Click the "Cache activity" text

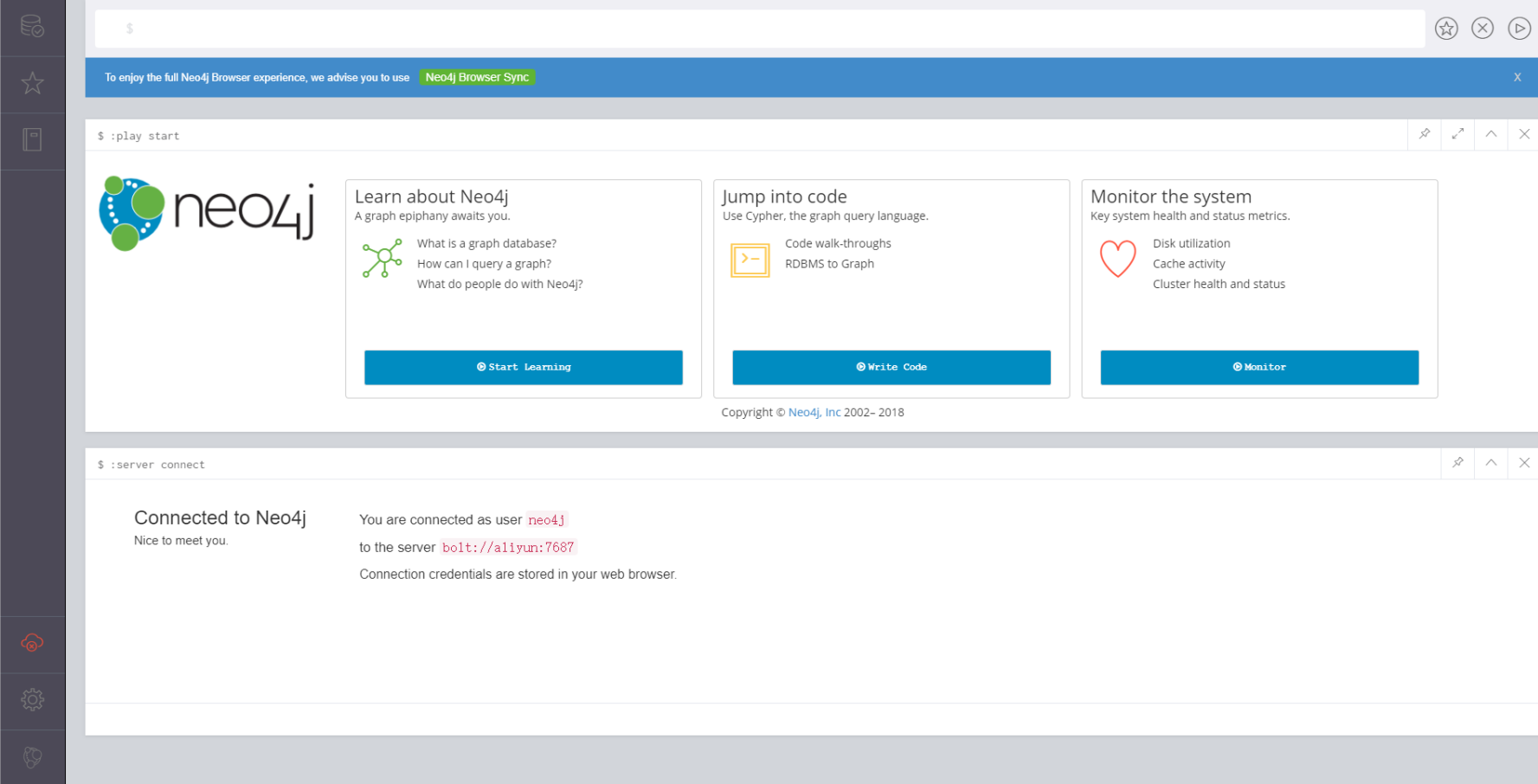pyautogui.click(x=1188, y=264)
